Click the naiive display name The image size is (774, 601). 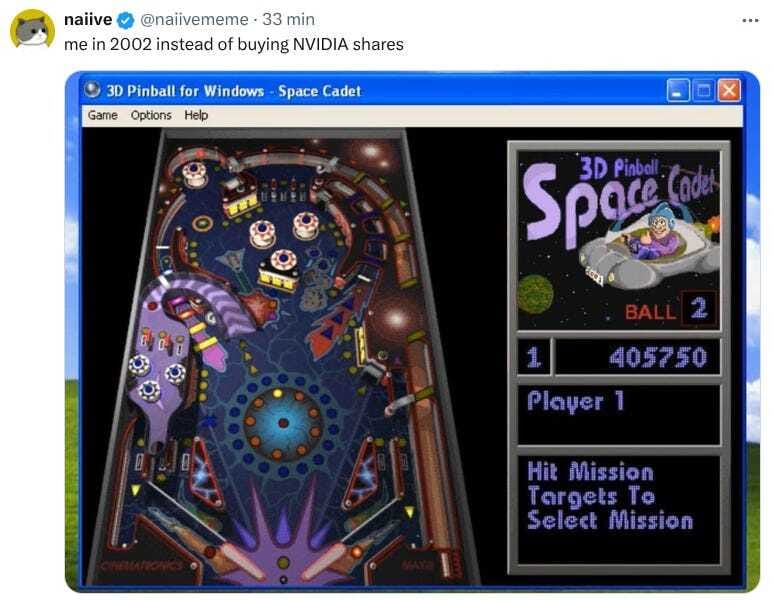click(88, 19)
